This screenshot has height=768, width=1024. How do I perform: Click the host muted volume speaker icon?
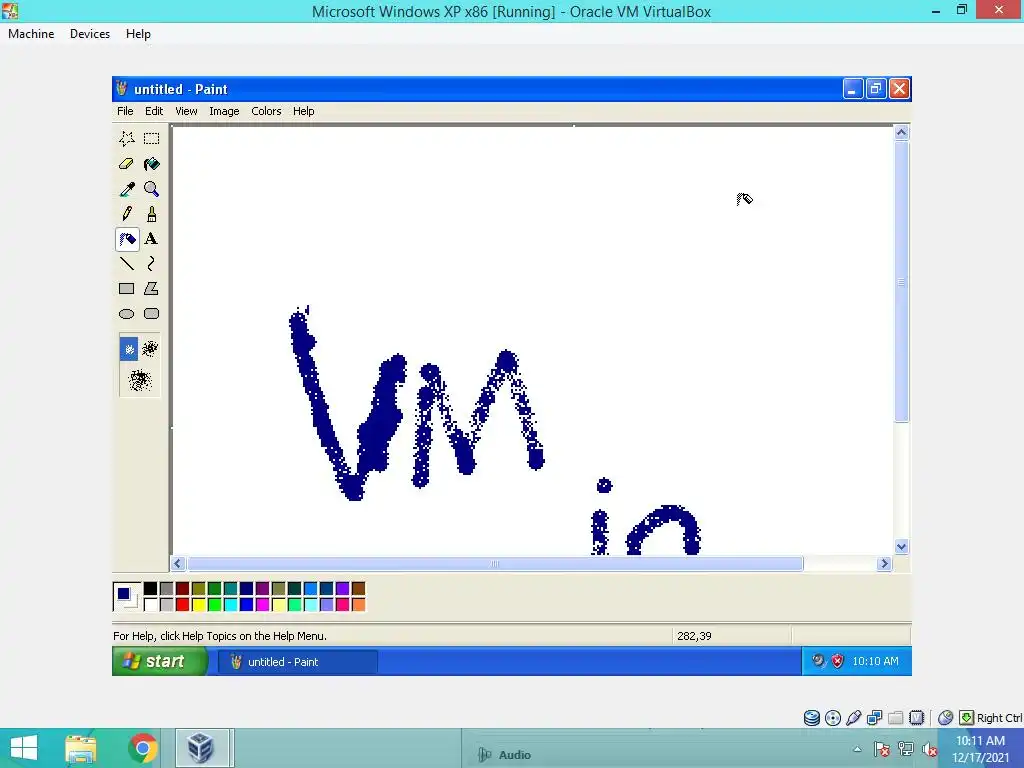(x=929, y=749)
